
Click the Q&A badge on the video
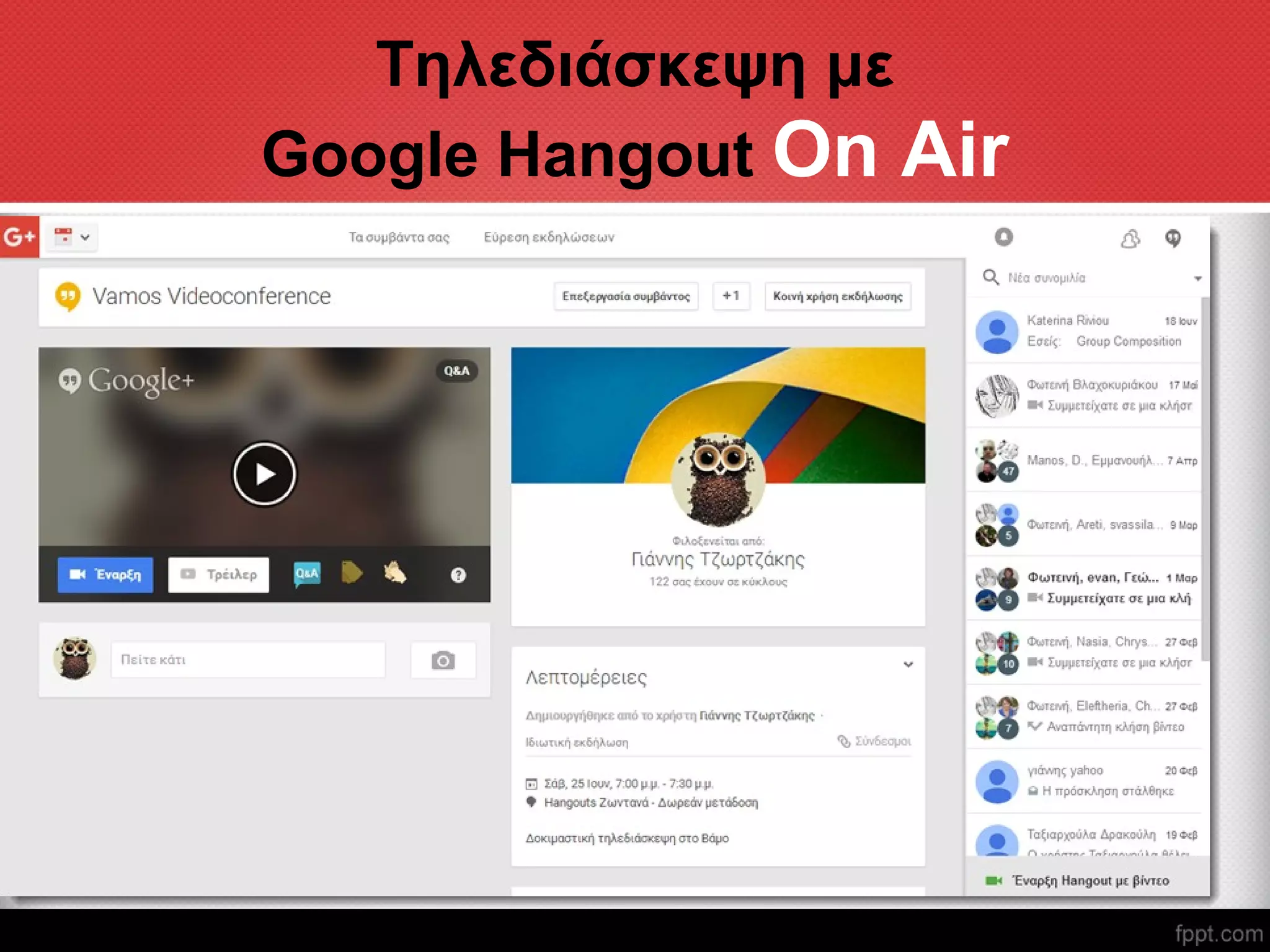click(x=456, y=371)
